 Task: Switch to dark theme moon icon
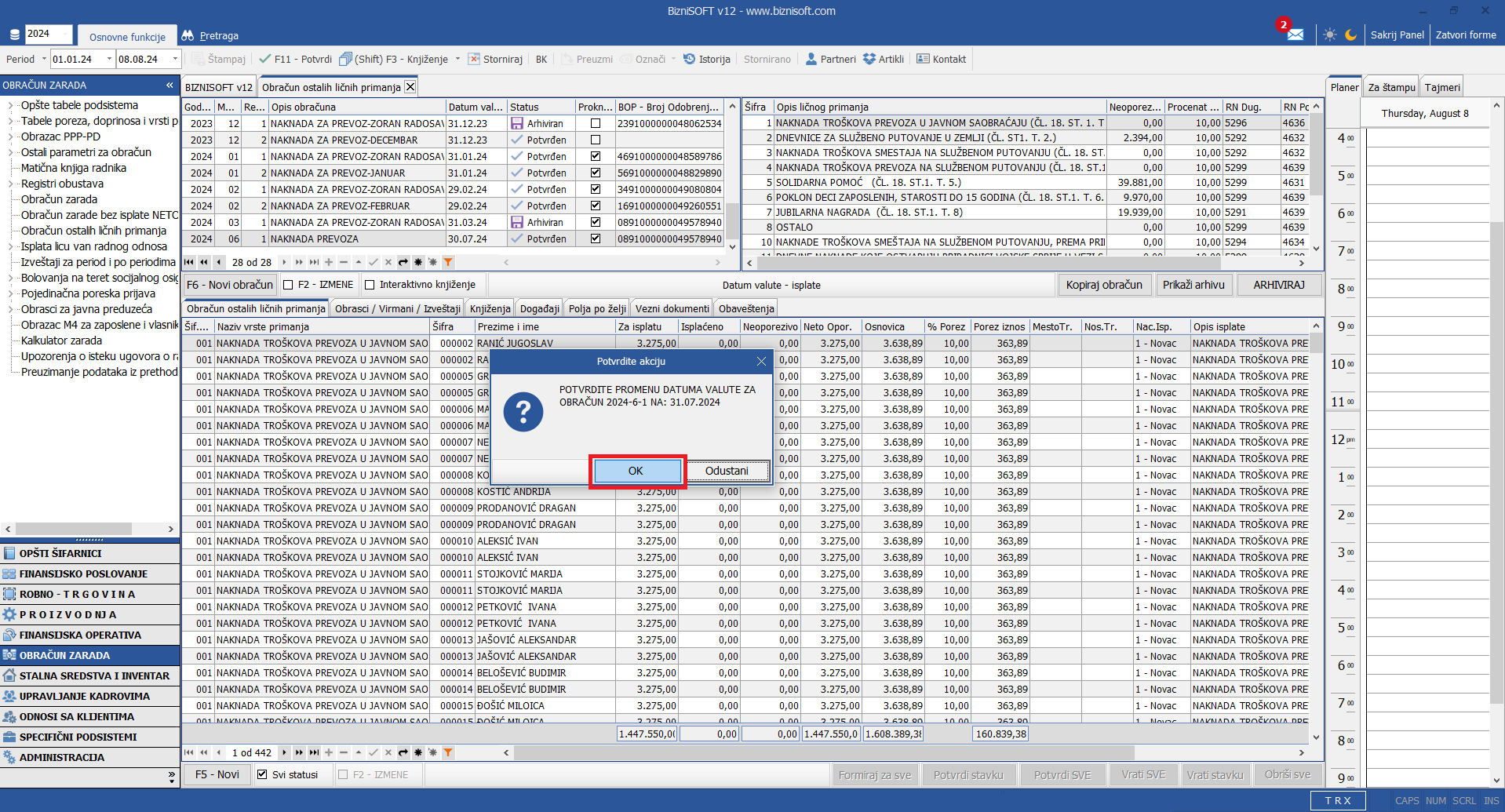tap(1350, 35)
